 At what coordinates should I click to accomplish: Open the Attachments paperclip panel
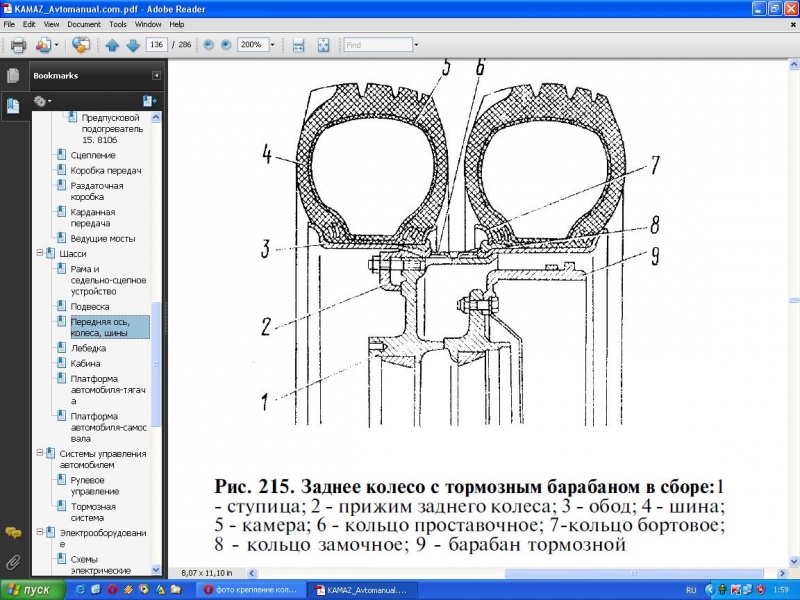point(13,561)
